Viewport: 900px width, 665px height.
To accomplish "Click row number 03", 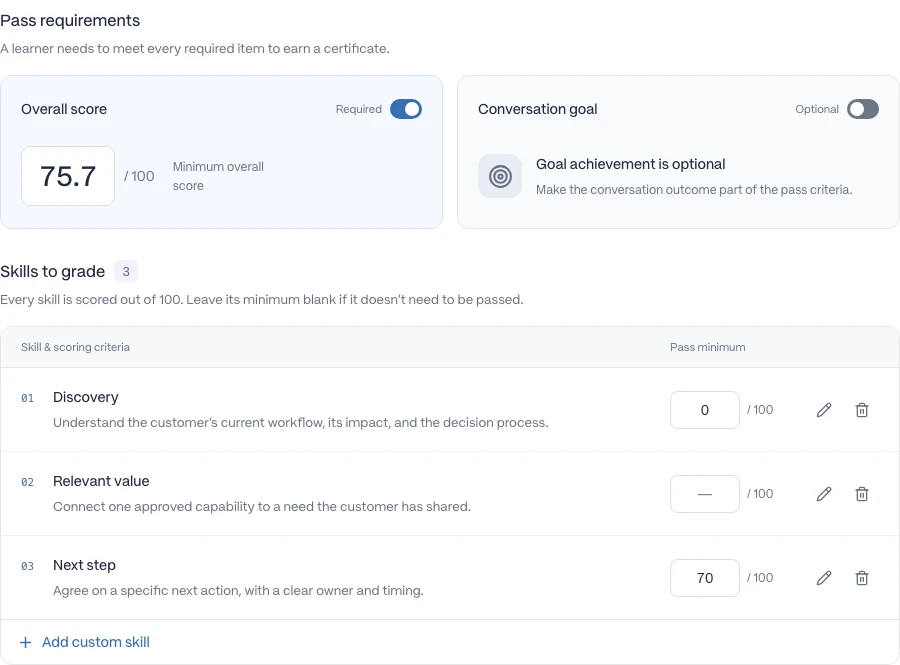I will 28,566.
